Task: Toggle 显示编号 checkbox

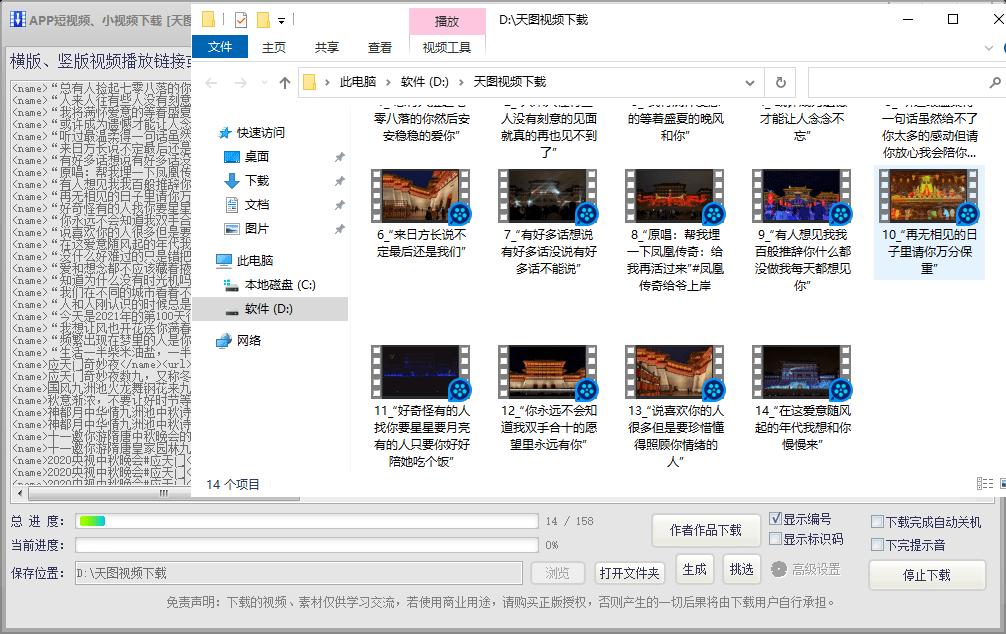Action: click(x=776, y=518)
